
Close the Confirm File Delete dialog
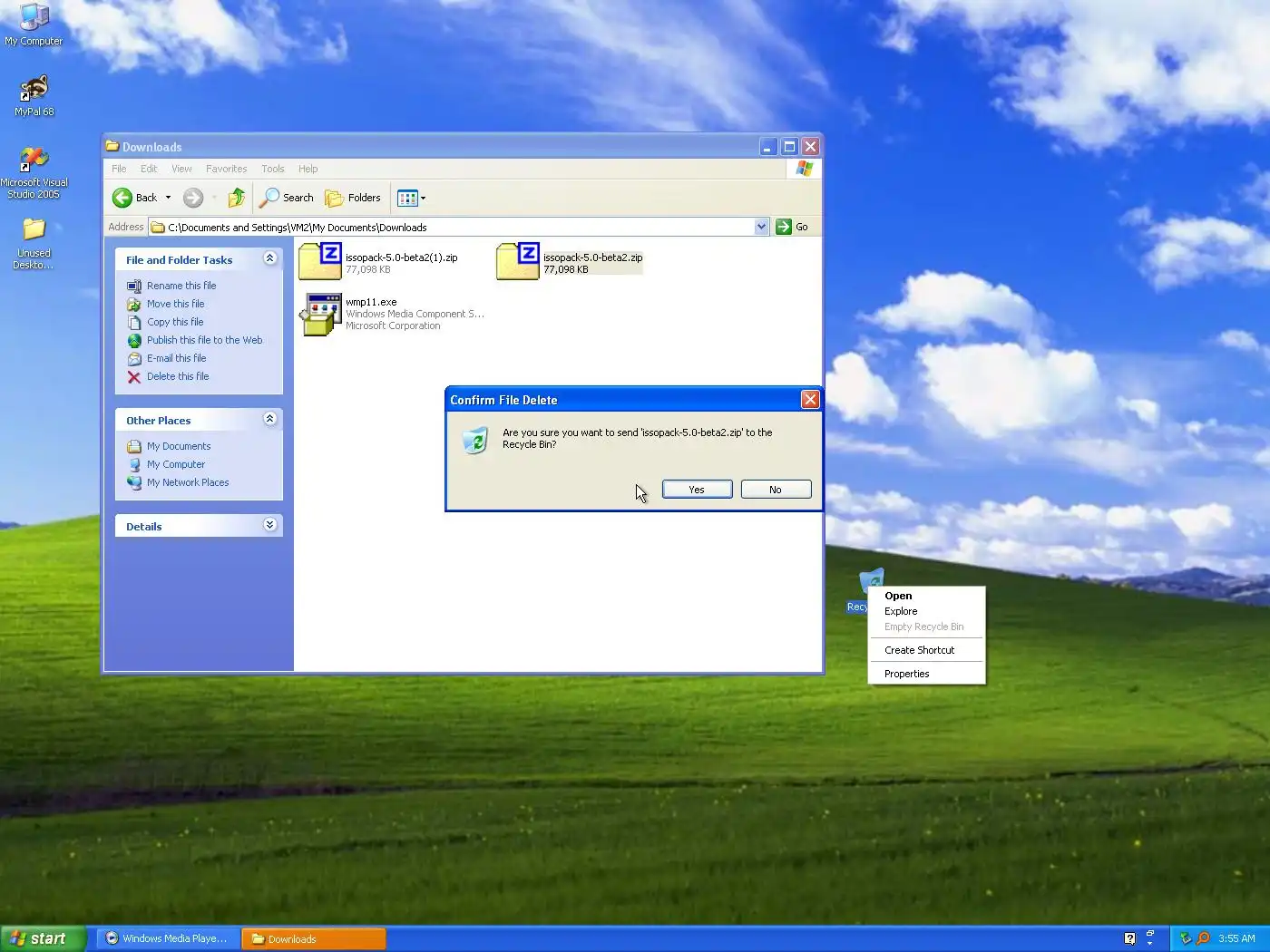click(810, 400)
